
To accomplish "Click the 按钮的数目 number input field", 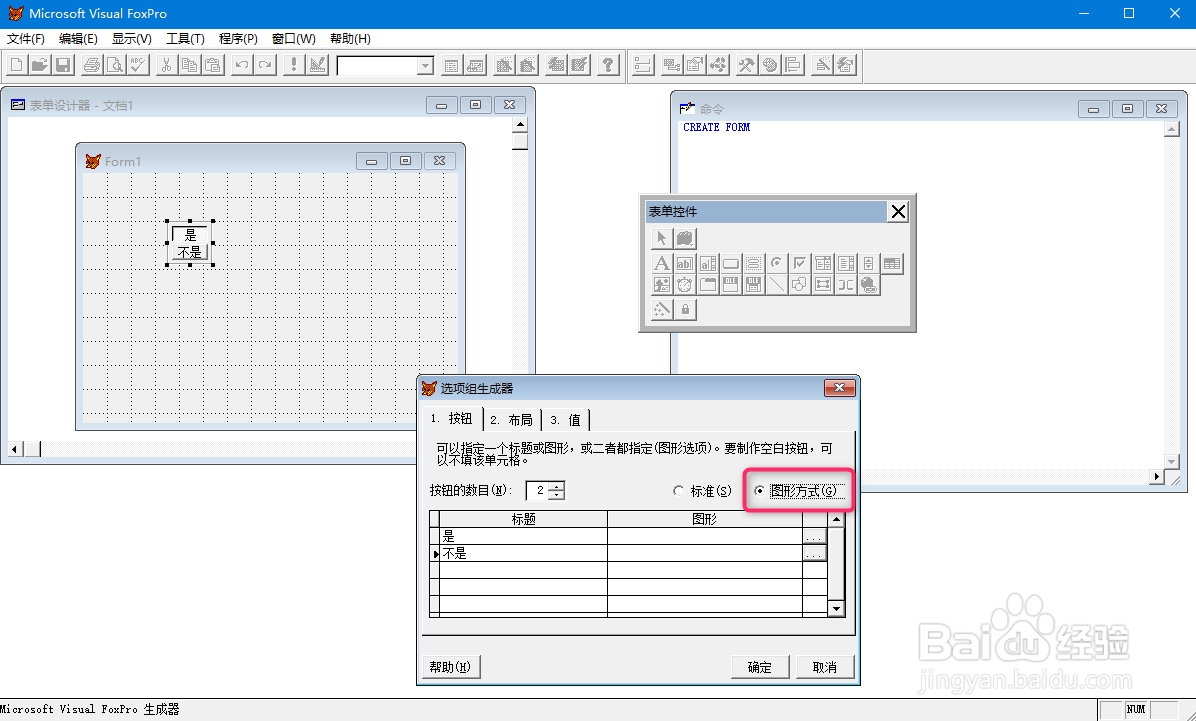I will click(x=539, y=491).
